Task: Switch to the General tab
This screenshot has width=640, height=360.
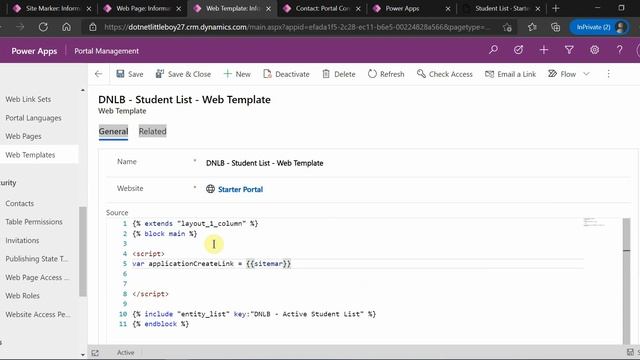Action: (x=113, y=131)
